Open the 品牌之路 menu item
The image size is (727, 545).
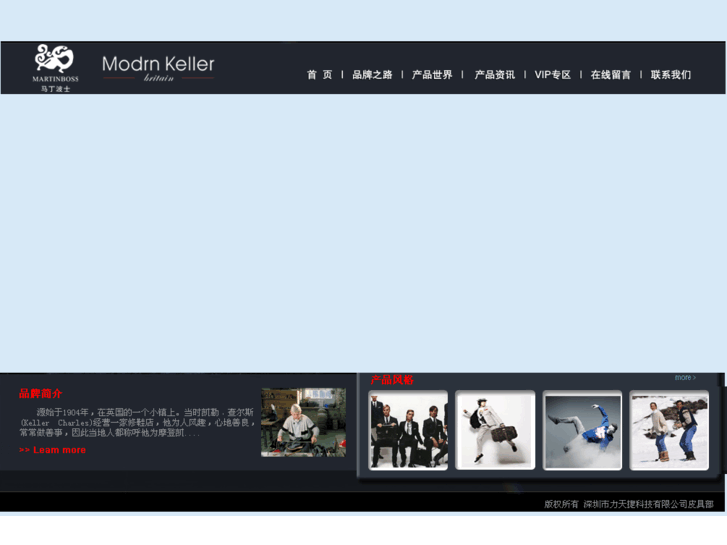[372, 75]
